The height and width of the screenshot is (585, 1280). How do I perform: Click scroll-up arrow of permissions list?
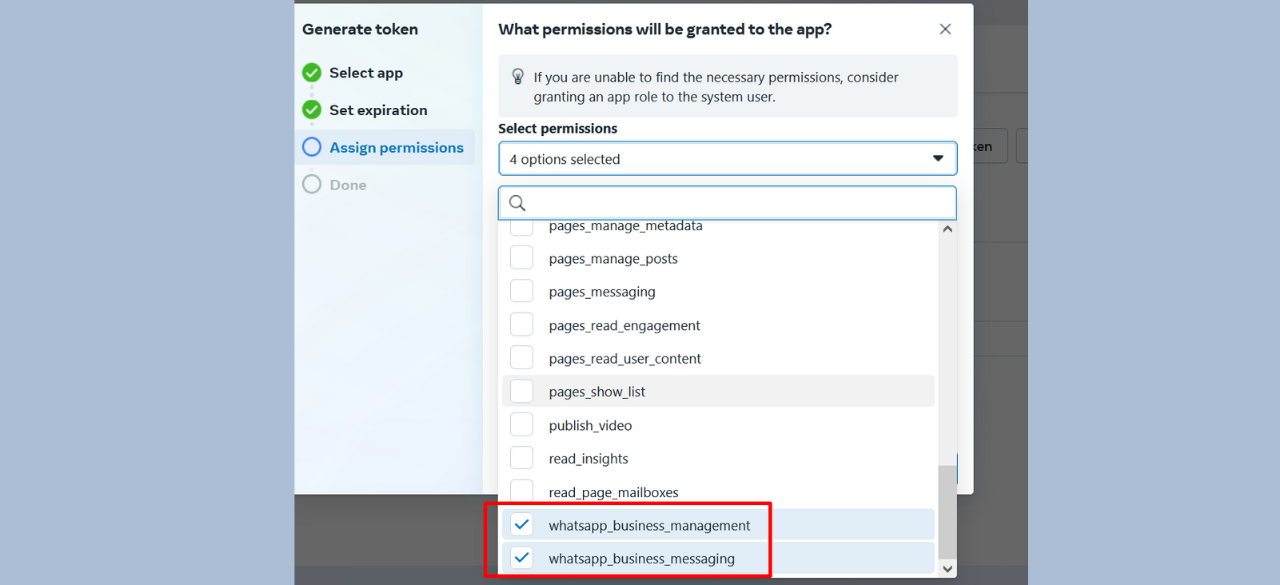pyautogui.click(x=948, y=229)
